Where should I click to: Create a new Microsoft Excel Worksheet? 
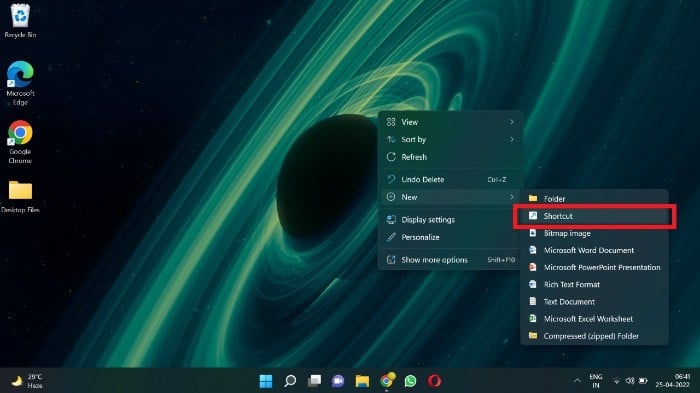click(594, 319)
